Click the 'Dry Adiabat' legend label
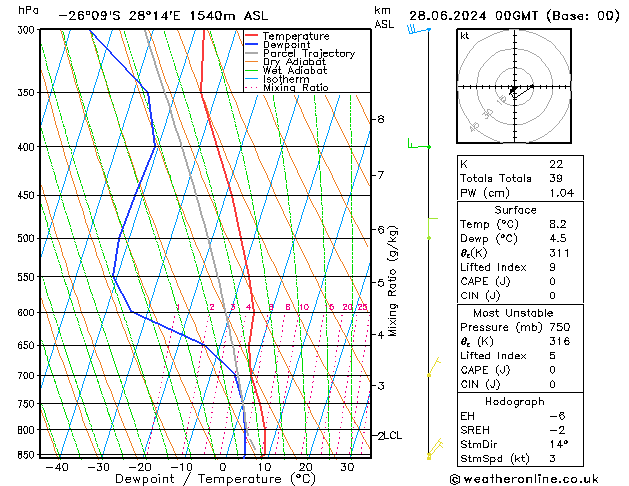 pos(294,62)
